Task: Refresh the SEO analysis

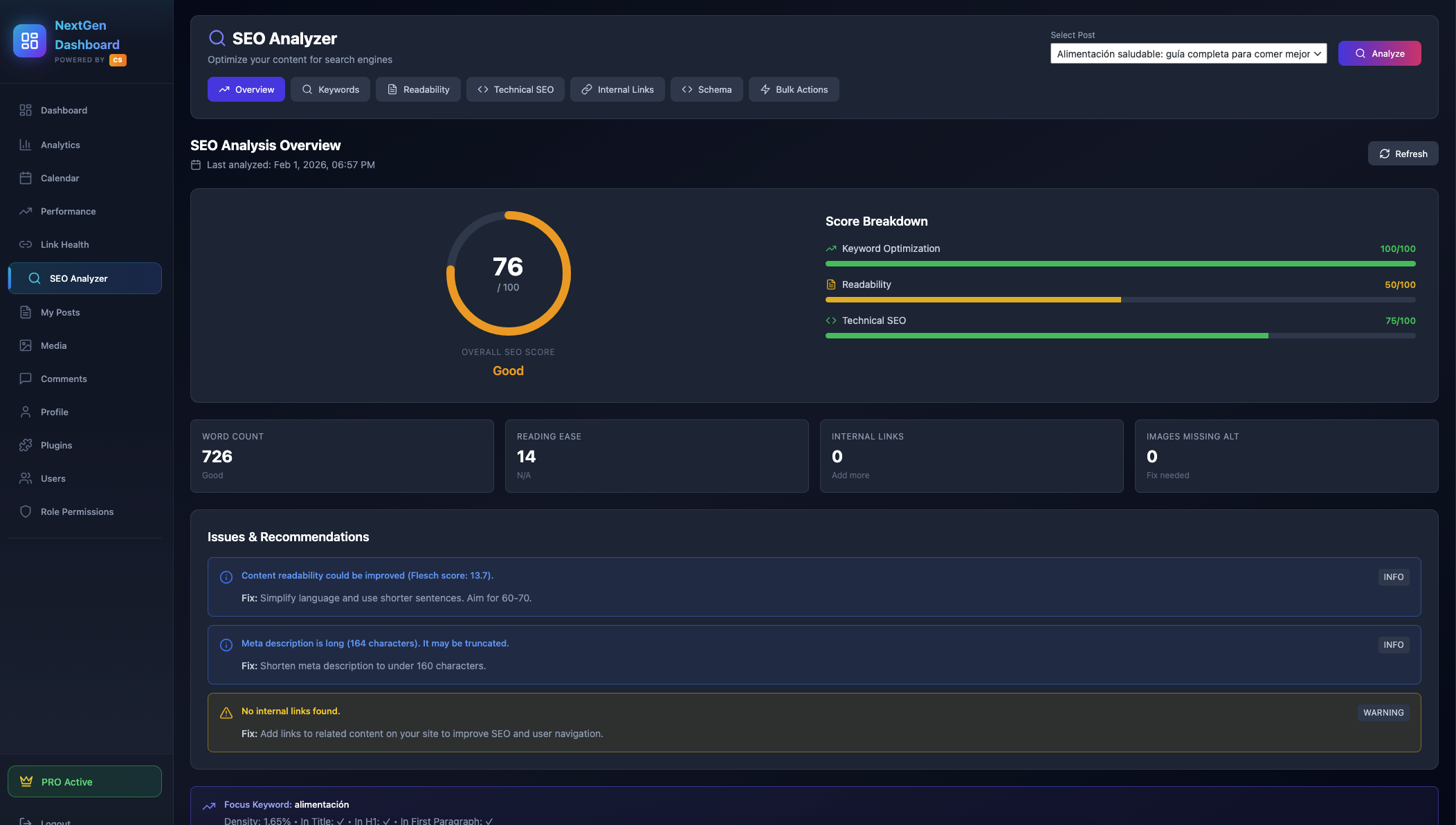Action: (1403, 153)
